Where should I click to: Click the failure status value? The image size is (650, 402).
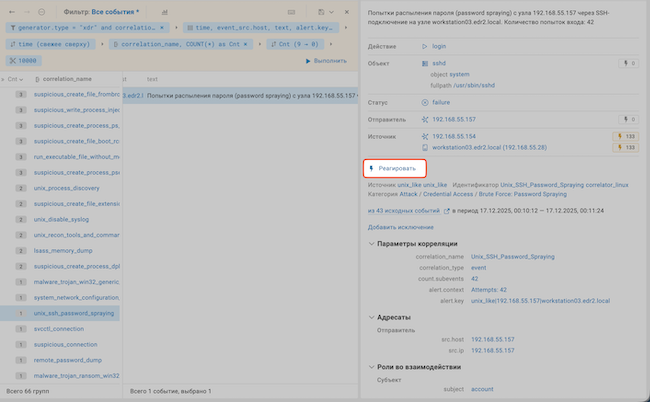click(x=441, y=102)
